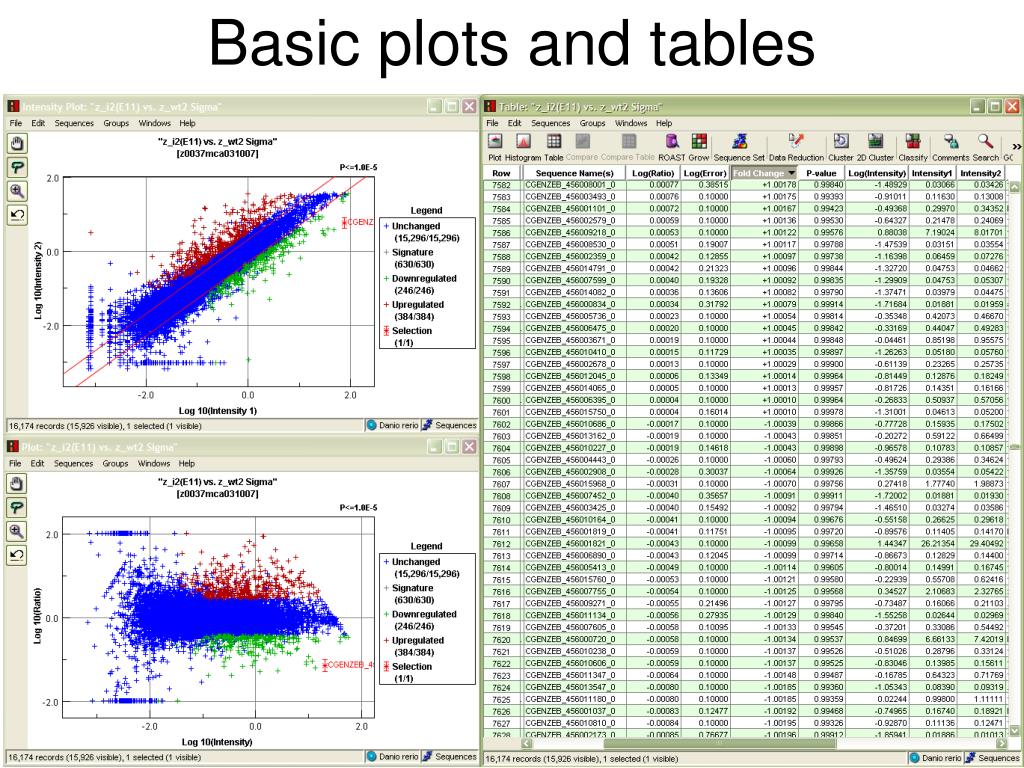Screen dimensions: 1024x768
Task: Click the table horizontal scrollbar left arrow
Action: pyautogui.click(x=526, y=743)
